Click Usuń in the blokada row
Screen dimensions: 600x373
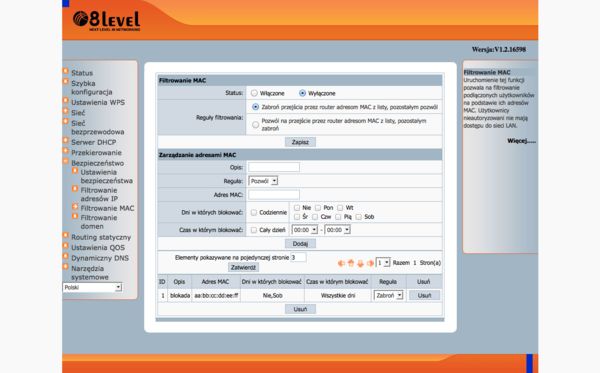(424, 295)
